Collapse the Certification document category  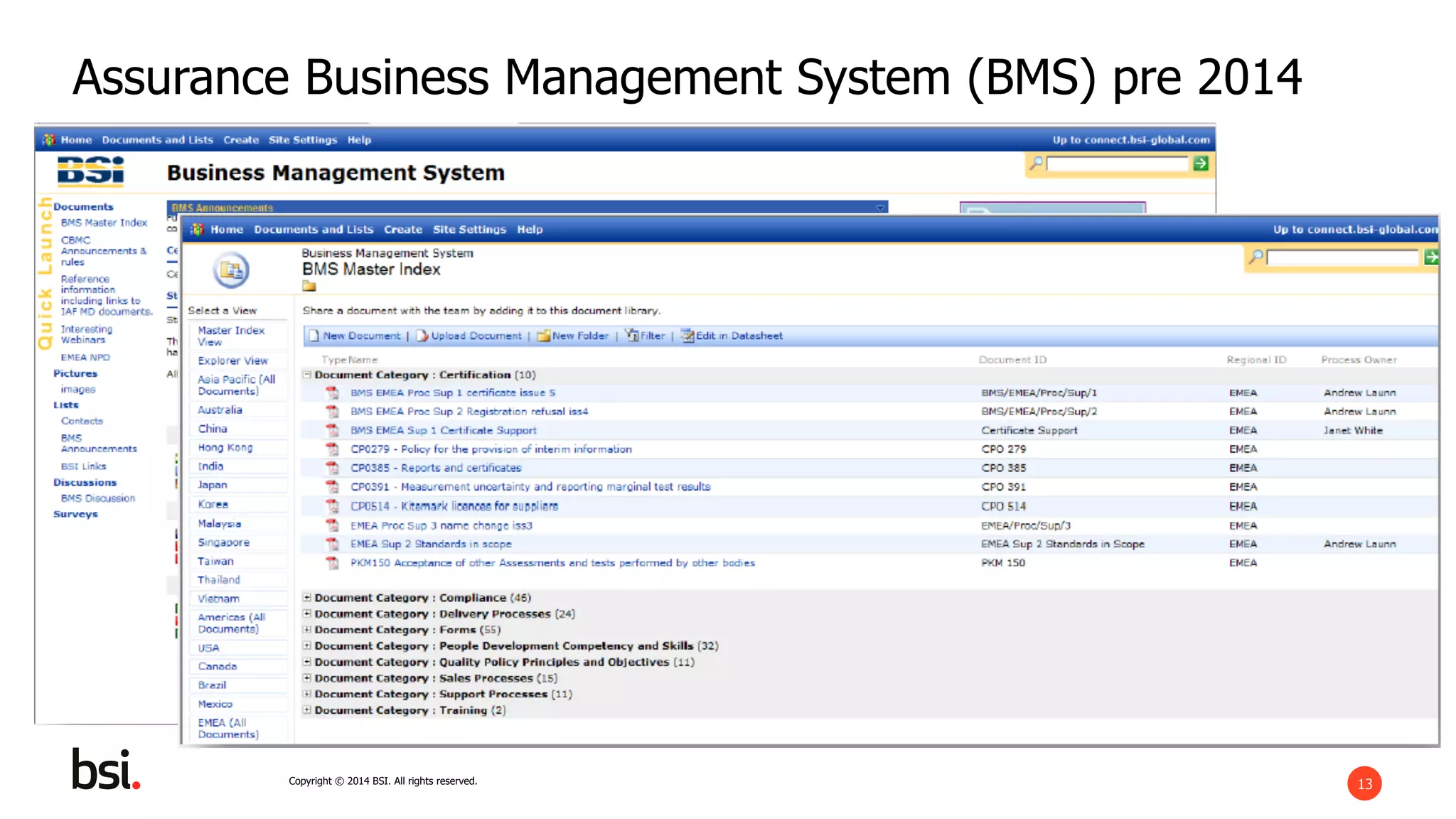coord(307,374)
